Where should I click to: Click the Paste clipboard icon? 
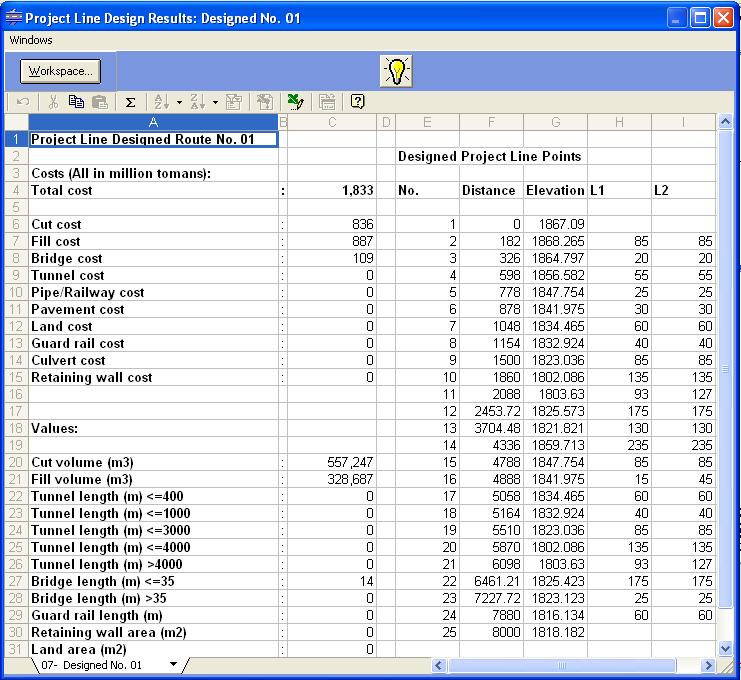pyautogui.click(x=100, y=102)
